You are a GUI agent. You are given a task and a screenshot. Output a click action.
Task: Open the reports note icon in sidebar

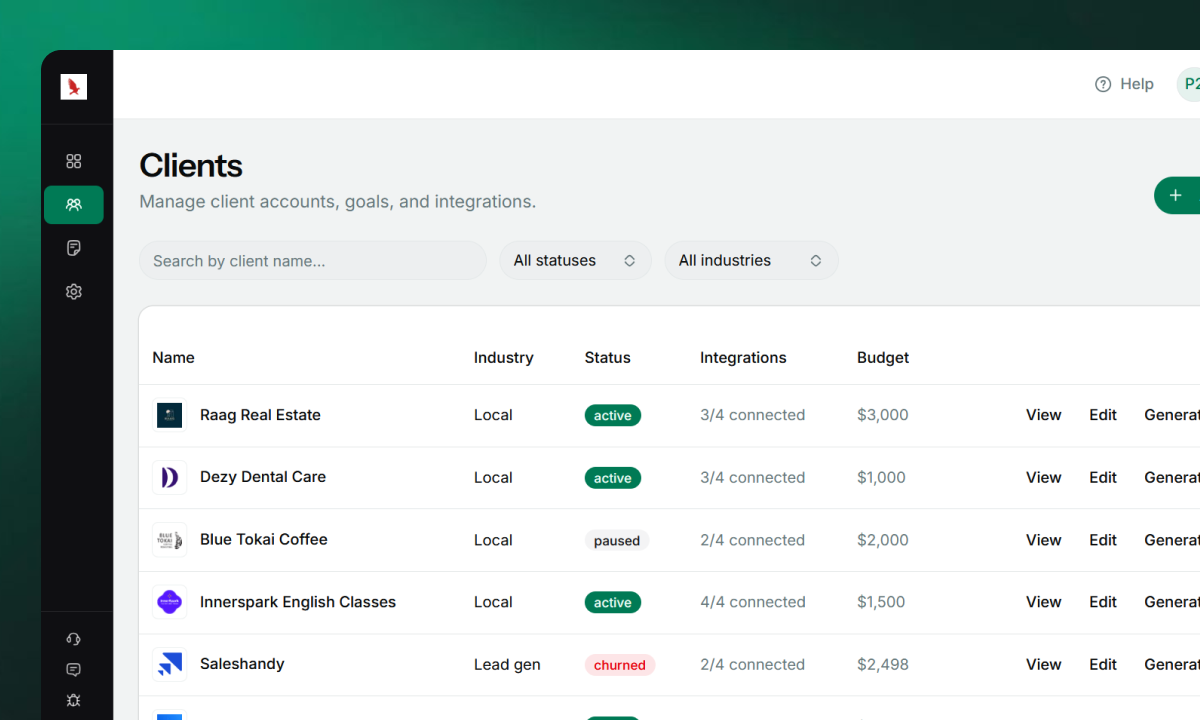click(x=73, y=248)
